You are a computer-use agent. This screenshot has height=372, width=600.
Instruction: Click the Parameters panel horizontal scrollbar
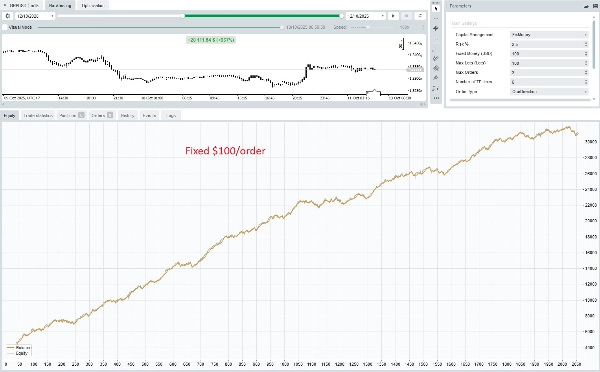point(521,100)
